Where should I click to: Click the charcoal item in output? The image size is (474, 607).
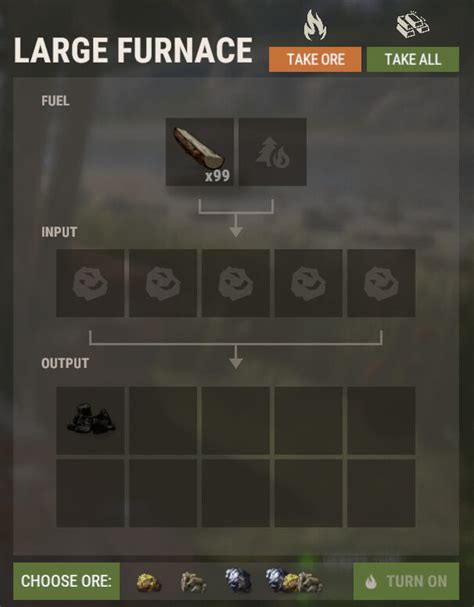tap(90, 420)
